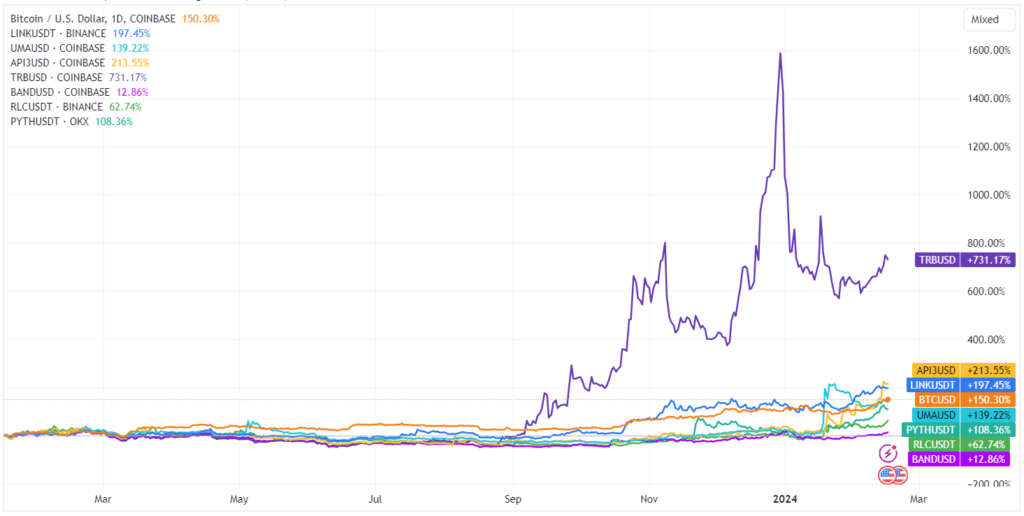Click the red US flag economic event icon

pyautogui.click(x=886, y=474)
